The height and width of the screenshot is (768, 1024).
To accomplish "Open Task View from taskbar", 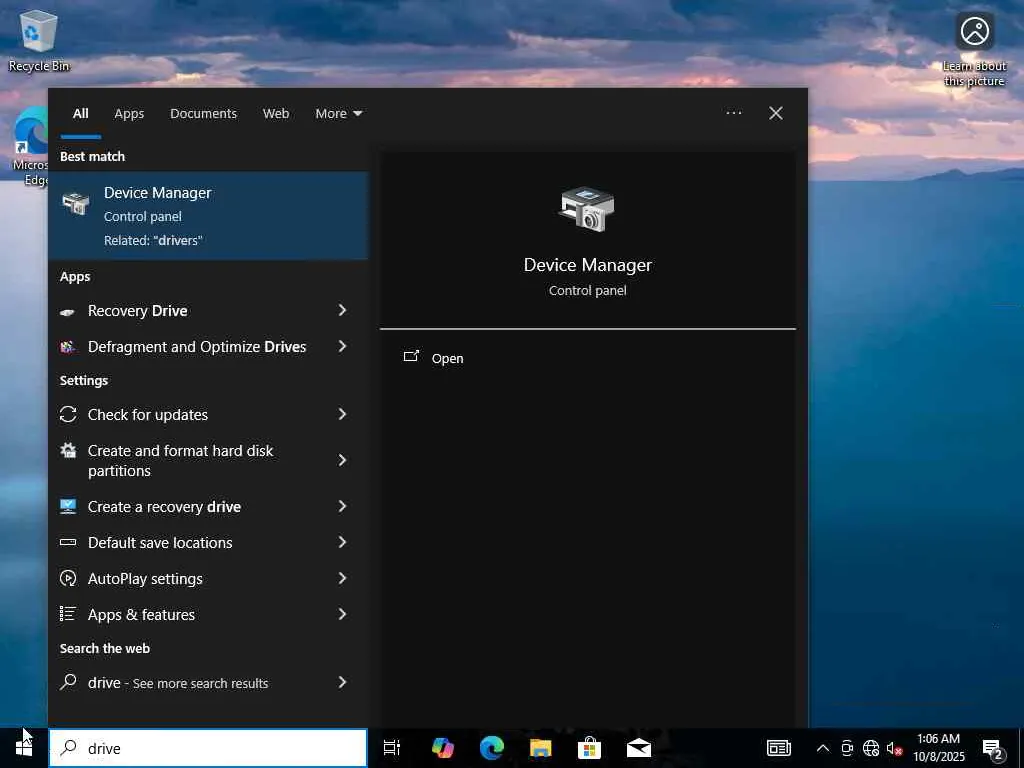I will point(392,748).
